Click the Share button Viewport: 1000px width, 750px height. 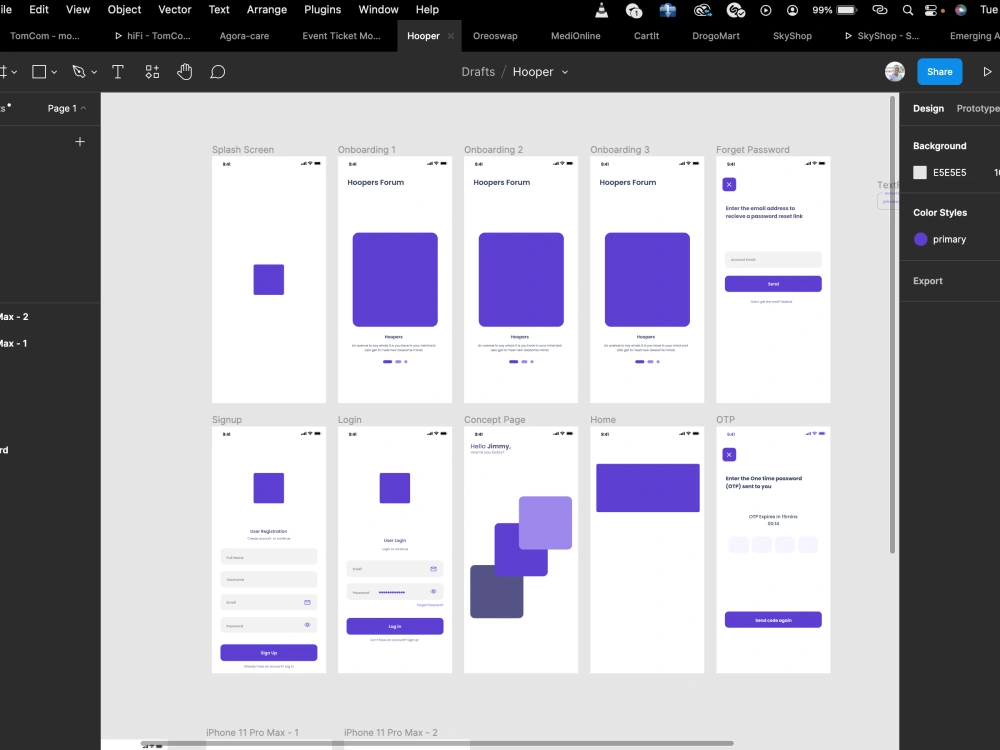coord(939,71)
